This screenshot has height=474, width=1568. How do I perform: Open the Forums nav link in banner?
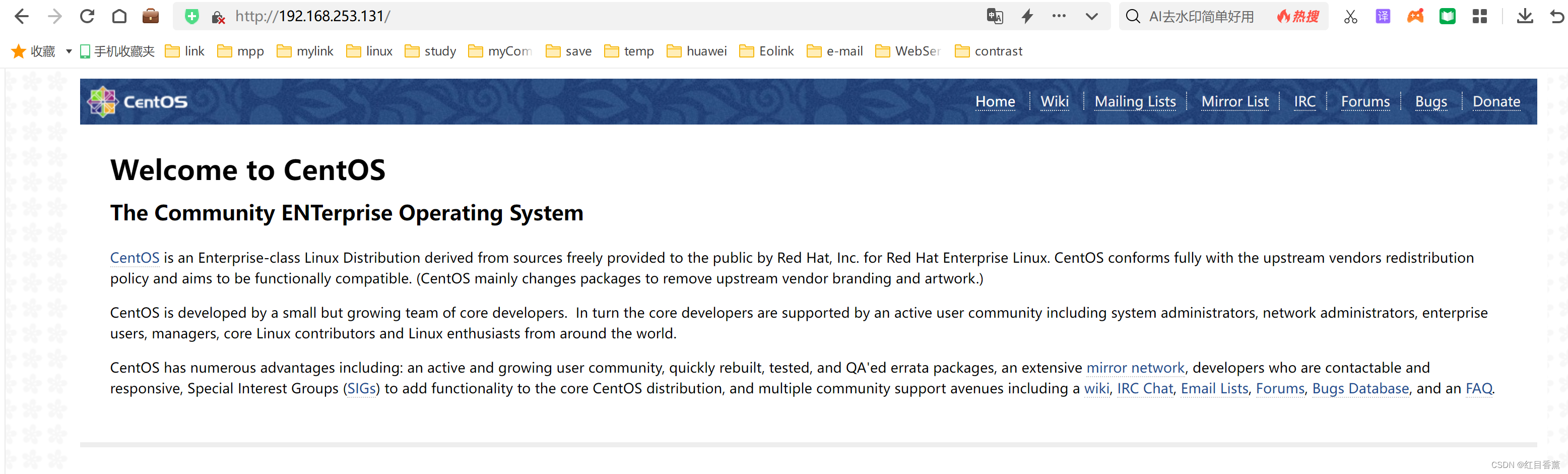tap(1365, 102)
